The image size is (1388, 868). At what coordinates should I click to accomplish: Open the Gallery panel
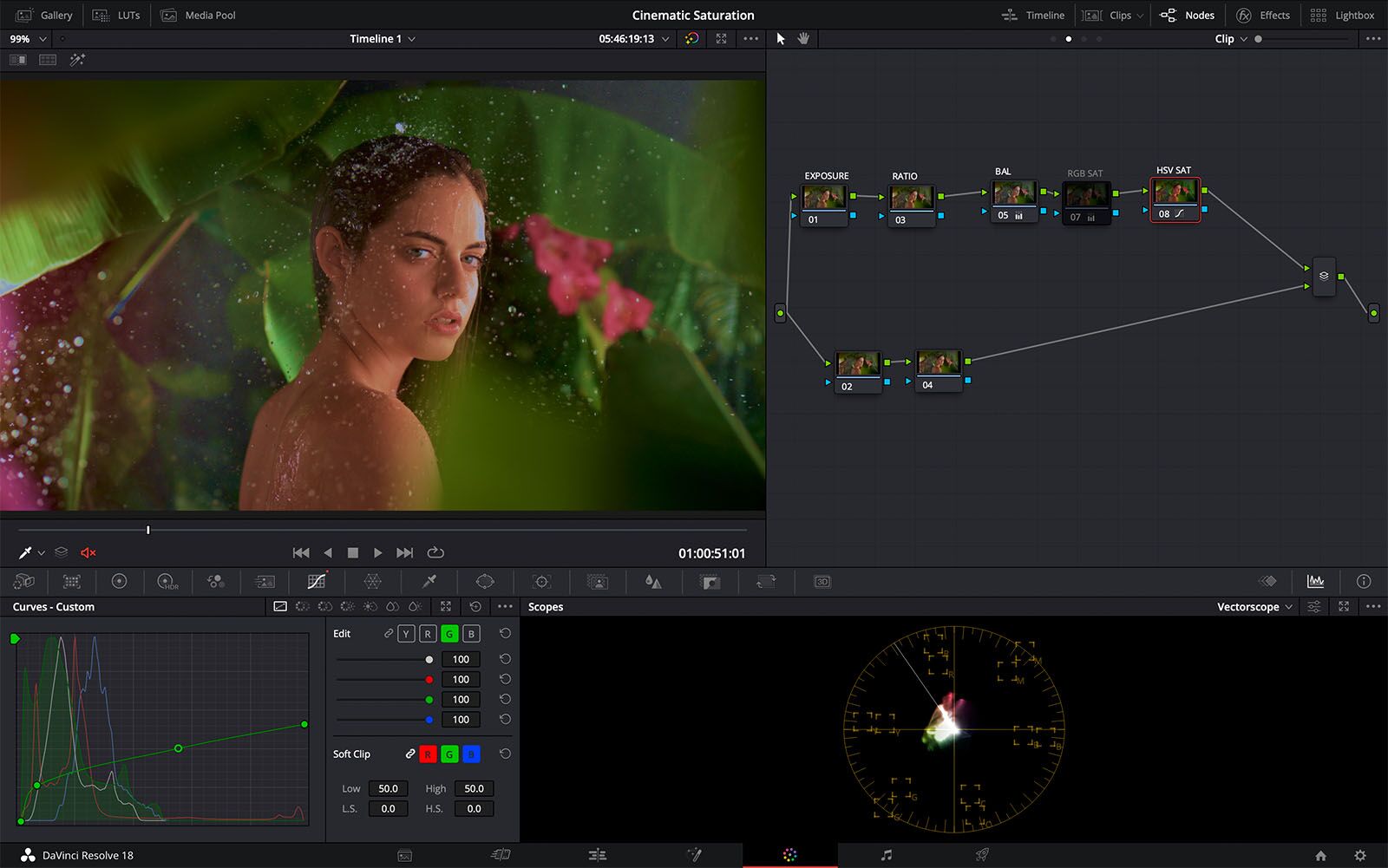click(43, 15)
